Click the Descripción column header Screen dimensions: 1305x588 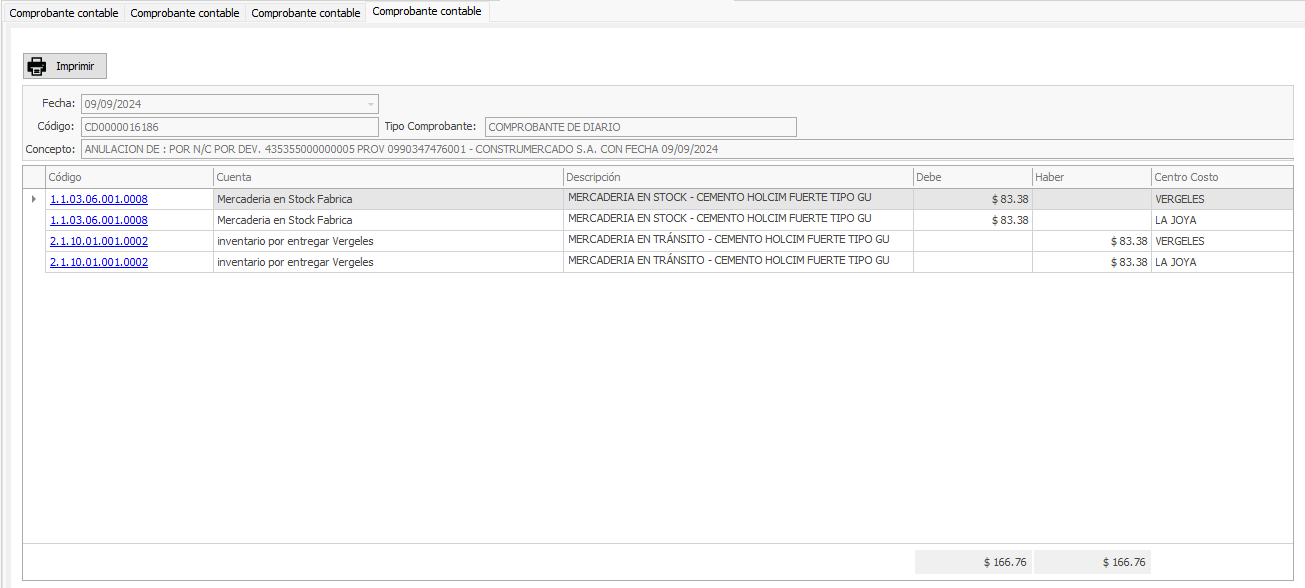(x=738, y=177)
